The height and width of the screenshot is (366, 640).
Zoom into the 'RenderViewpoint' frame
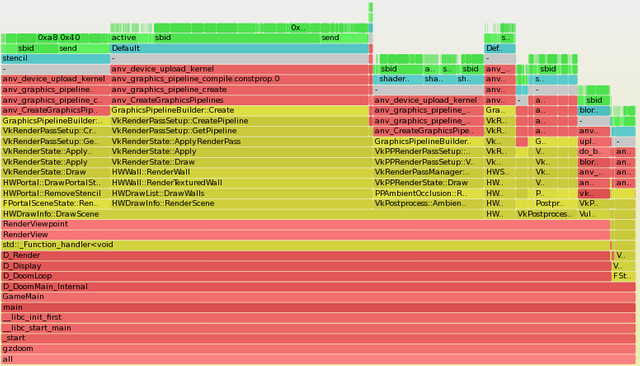(x=305, y=224)
